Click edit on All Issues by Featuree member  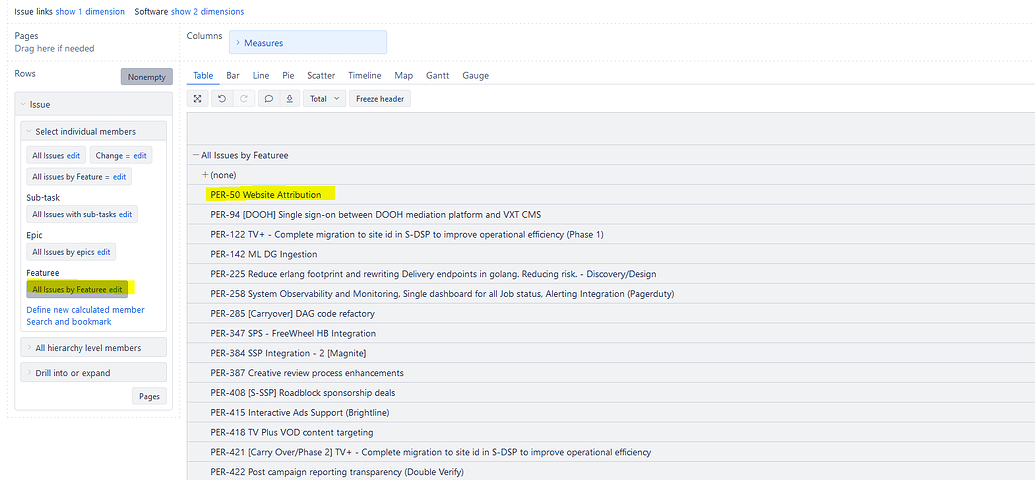tap(116, 289)
